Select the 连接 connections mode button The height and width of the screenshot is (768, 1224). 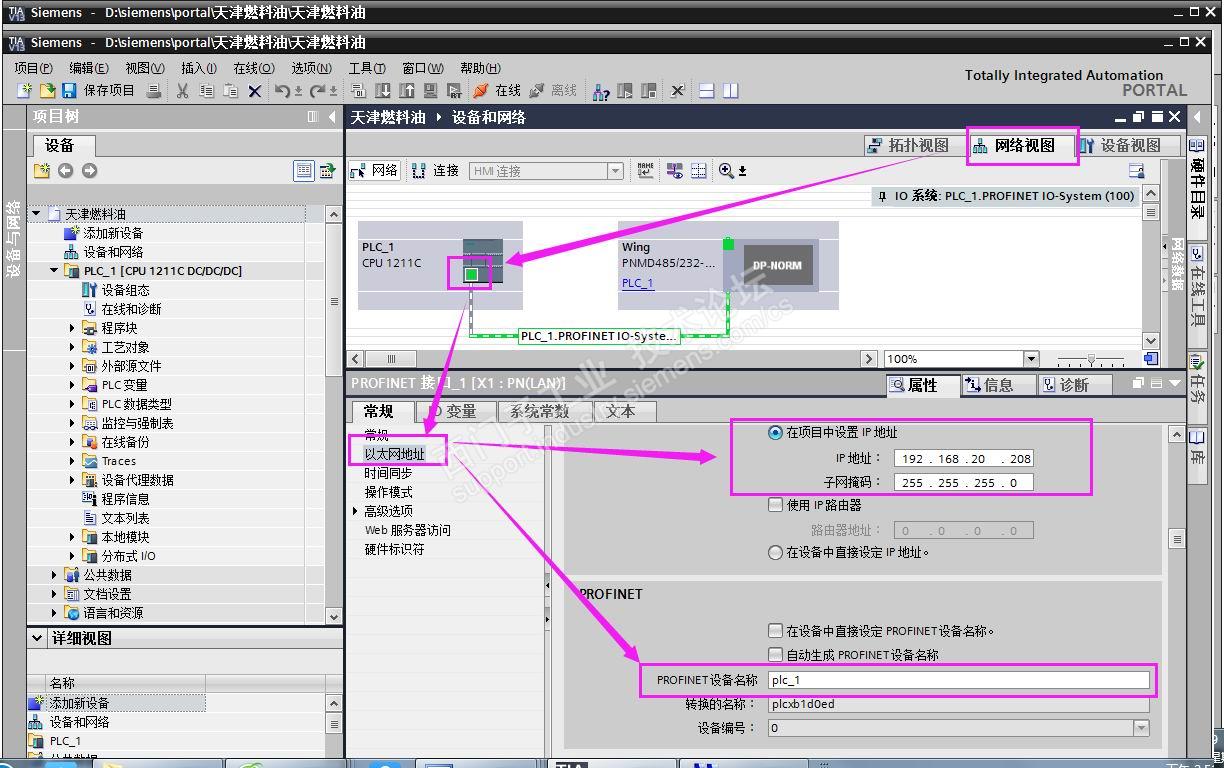[436, 171]
